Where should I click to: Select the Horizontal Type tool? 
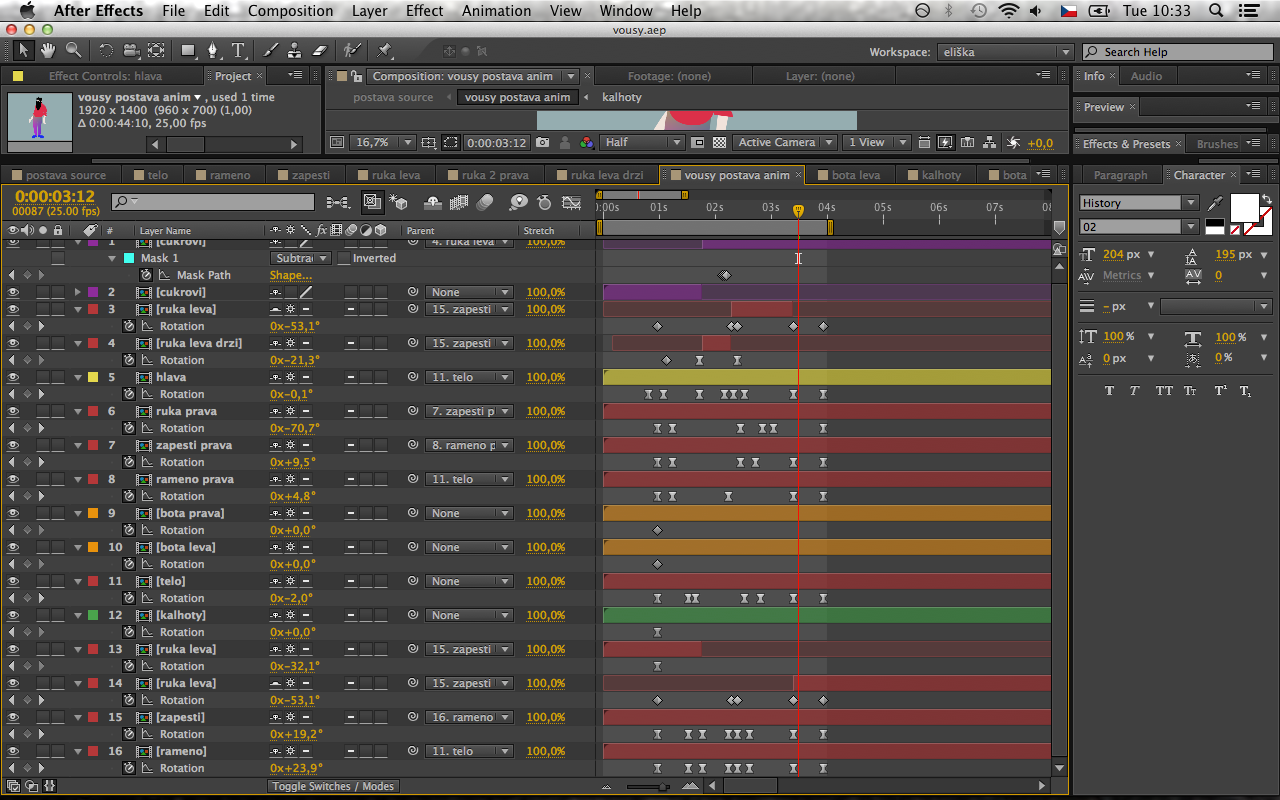click(x=239, y=50)
